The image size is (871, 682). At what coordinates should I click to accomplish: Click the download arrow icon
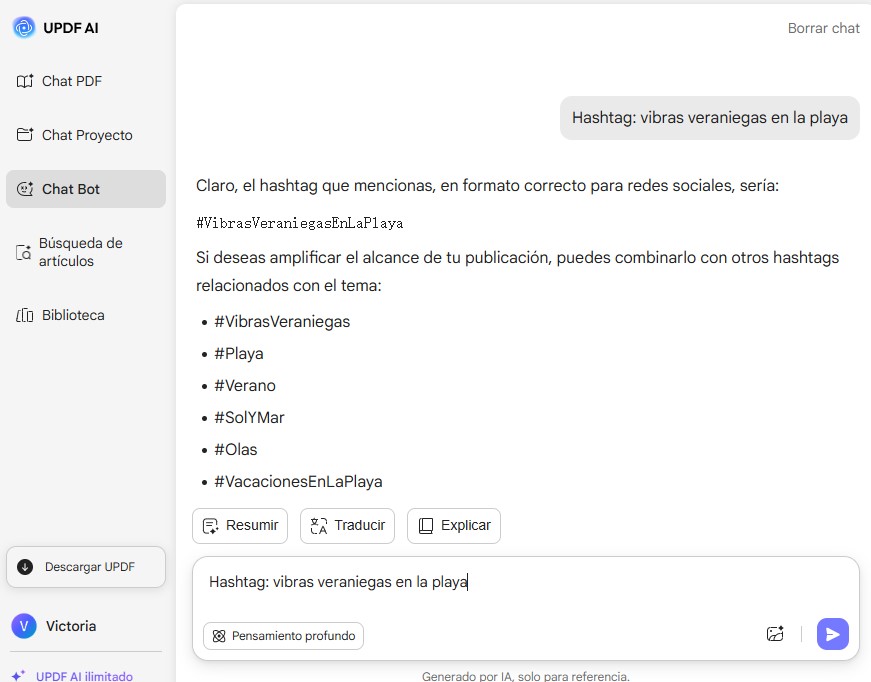(25, 566)
